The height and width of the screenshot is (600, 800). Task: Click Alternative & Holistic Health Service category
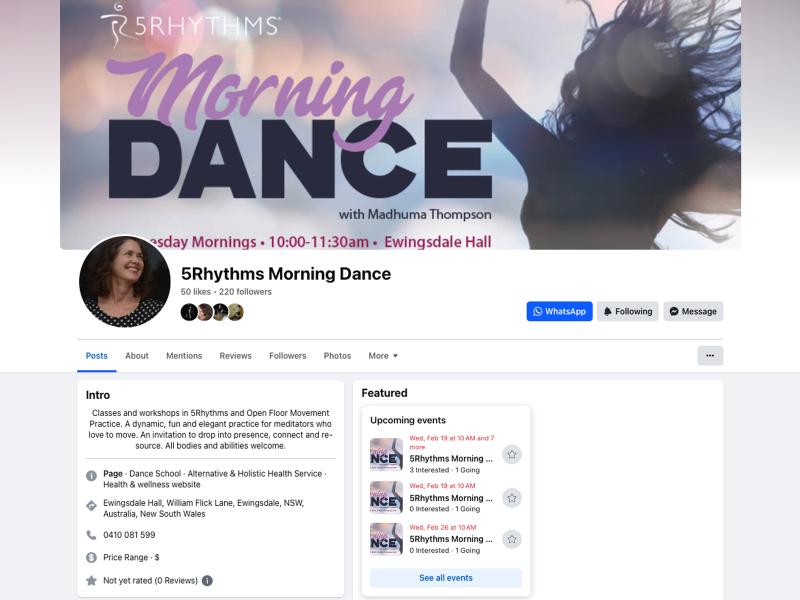point(255,473)
